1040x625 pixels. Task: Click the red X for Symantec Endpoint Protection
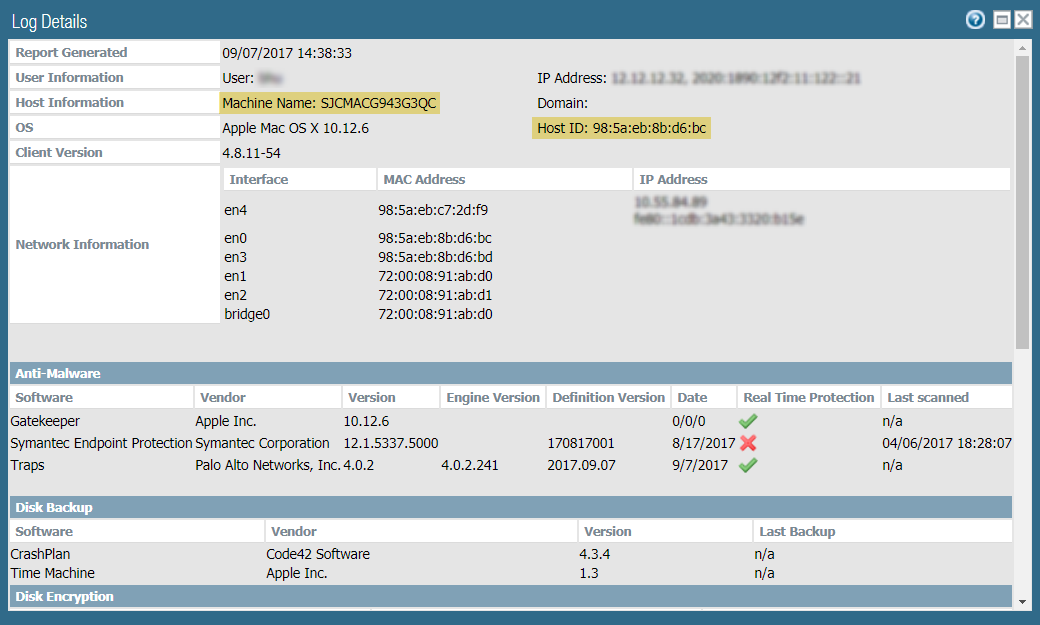click(747, 443)
